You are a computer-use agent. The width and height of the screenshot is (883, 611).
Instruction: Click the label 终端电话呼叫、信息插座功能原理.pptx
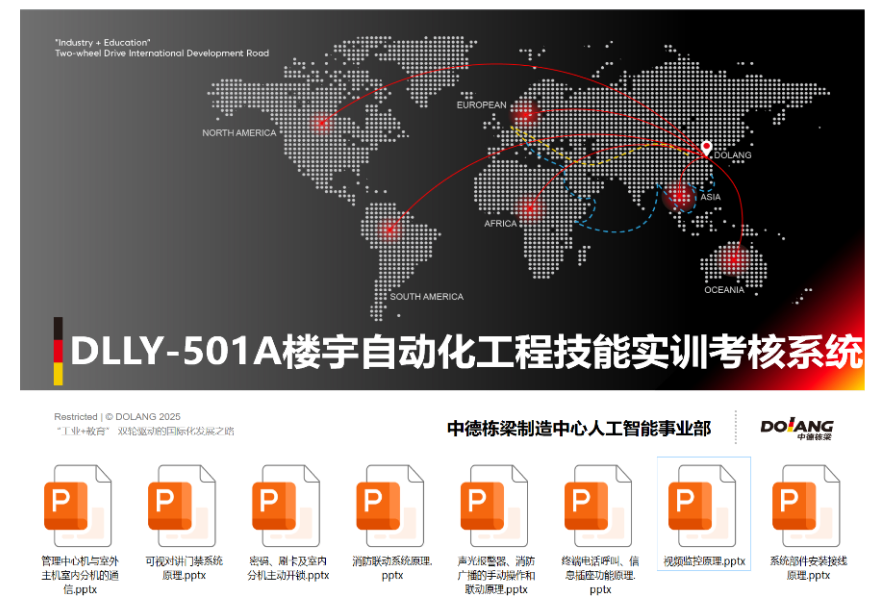[x=600, y=575]
